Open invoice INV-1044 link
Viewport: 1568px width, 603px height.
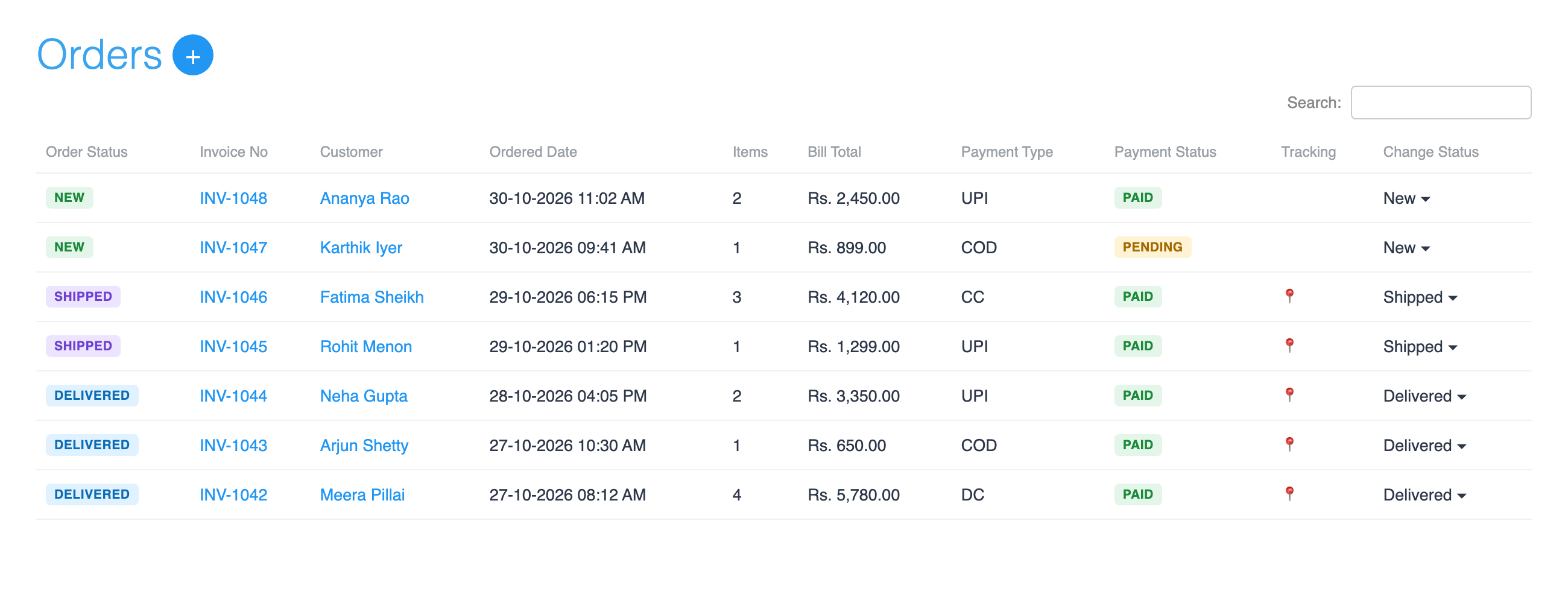tap(233, 396)
